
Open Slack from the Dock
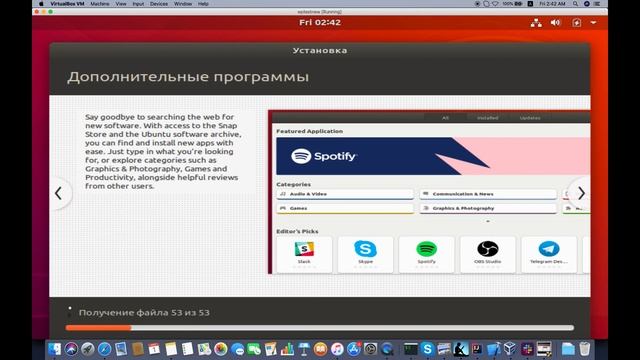527,349
